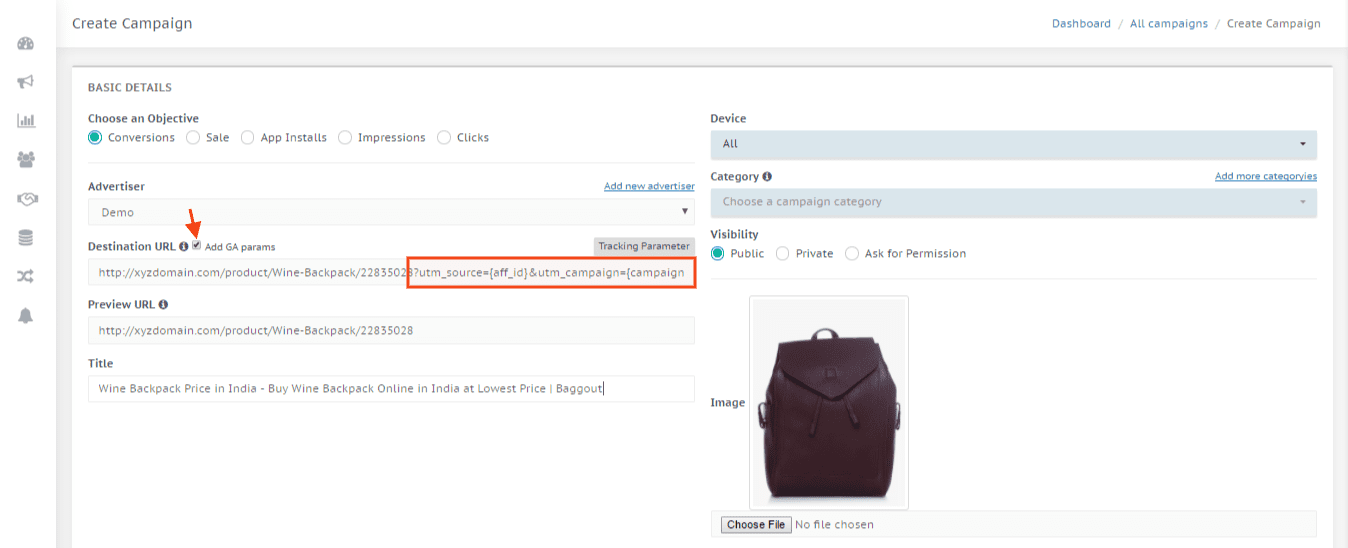Viewport: 1348px width, 548px height.
Task: Go to the Dashboard breadcrumb
Action: tap(1081, 24)
